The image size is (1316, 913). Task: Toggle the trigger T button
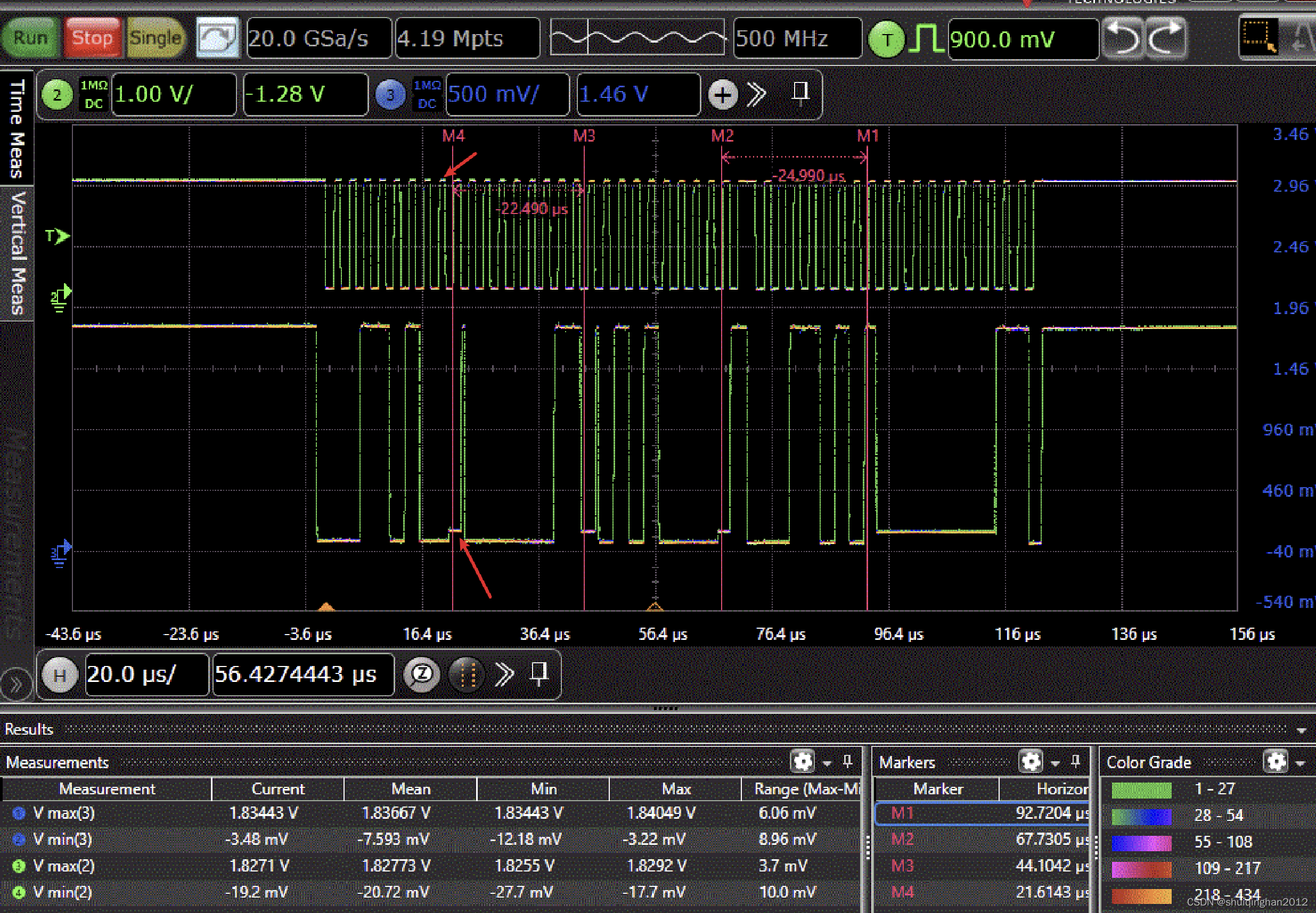(886, 39)
